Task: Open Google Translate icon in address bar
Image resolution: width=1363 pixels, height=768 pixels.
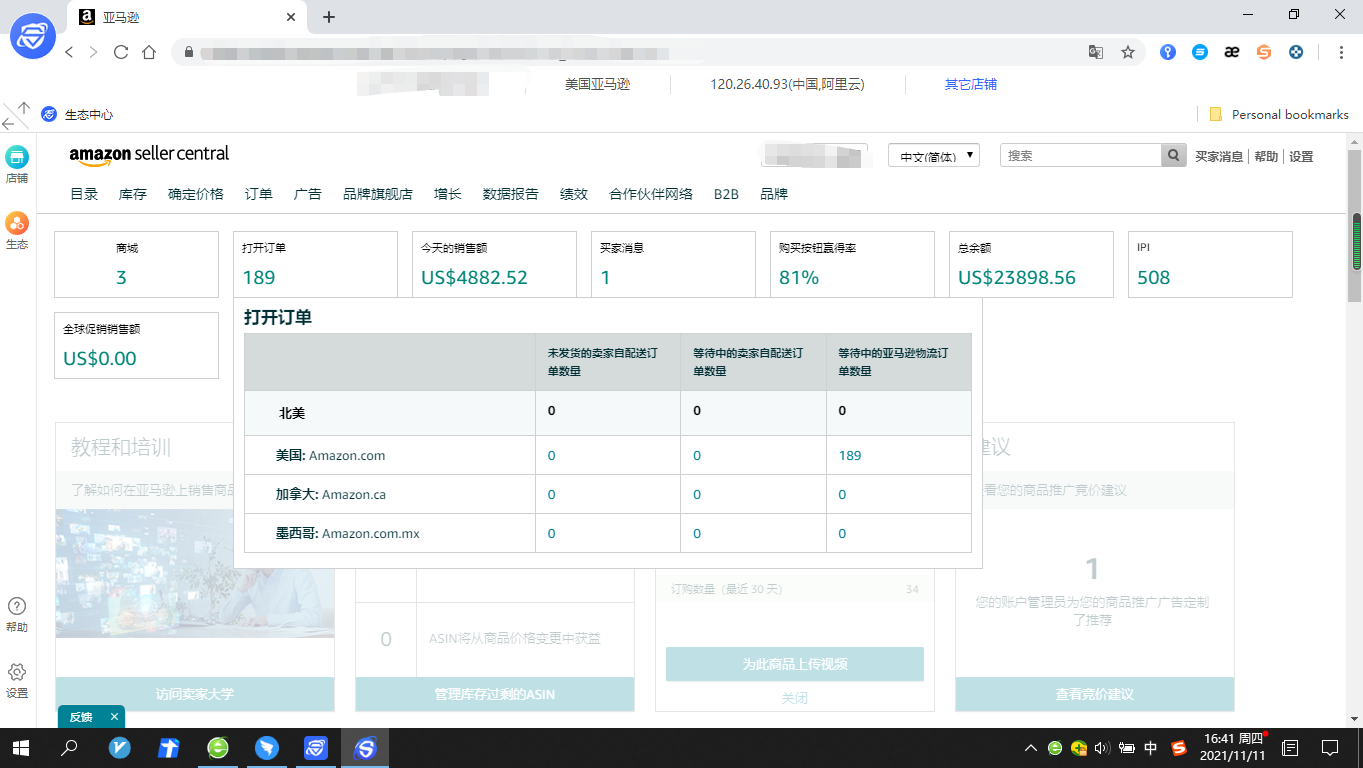Action: [1096, 51]
